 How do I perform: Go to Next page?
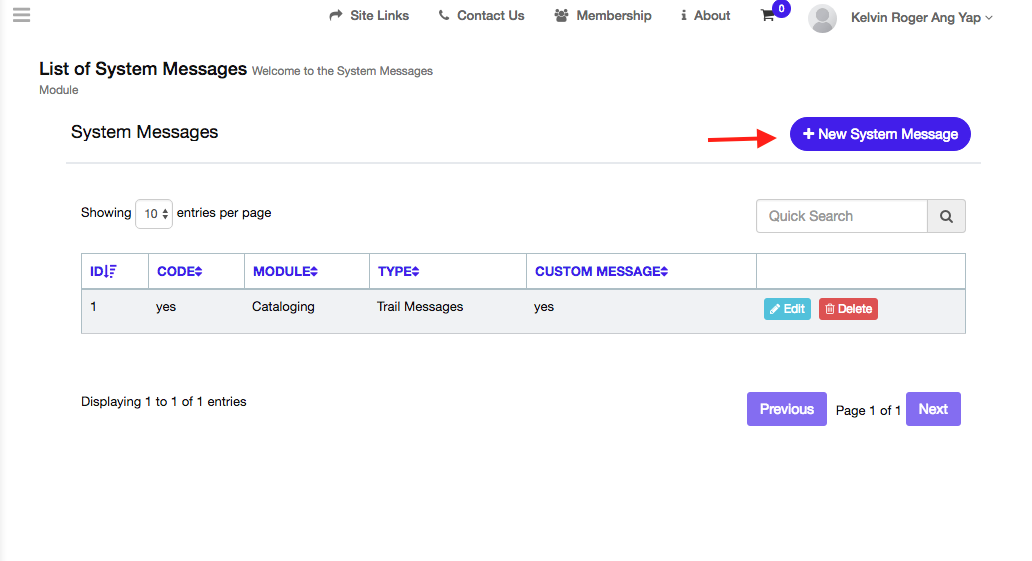pyautogui.click(x=932, y=409)
